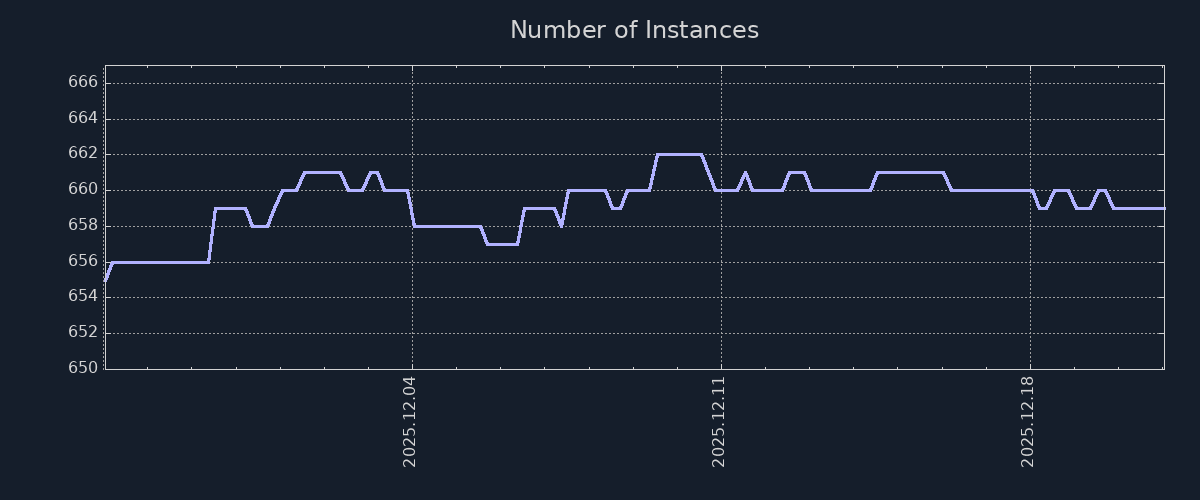The image size is (1200, 500).
Task: Click the 656 label on the y-axis
Action: [83, 261]
